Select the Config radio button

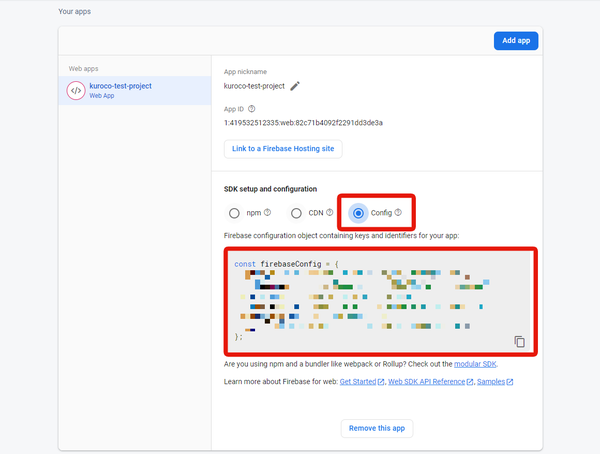(x=358, y=213)
